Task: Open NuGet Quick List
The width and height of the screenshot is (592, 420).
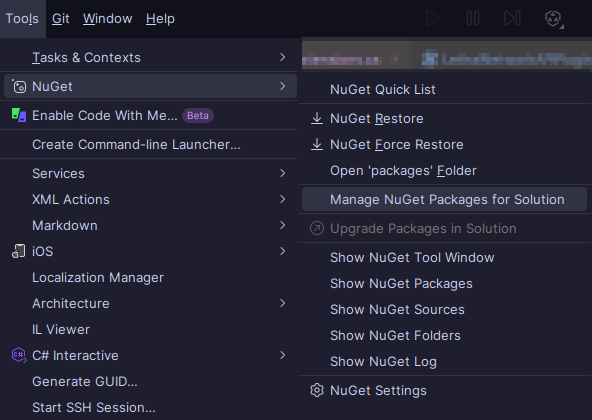Action: pyautogui.click(x=444, y=90)
